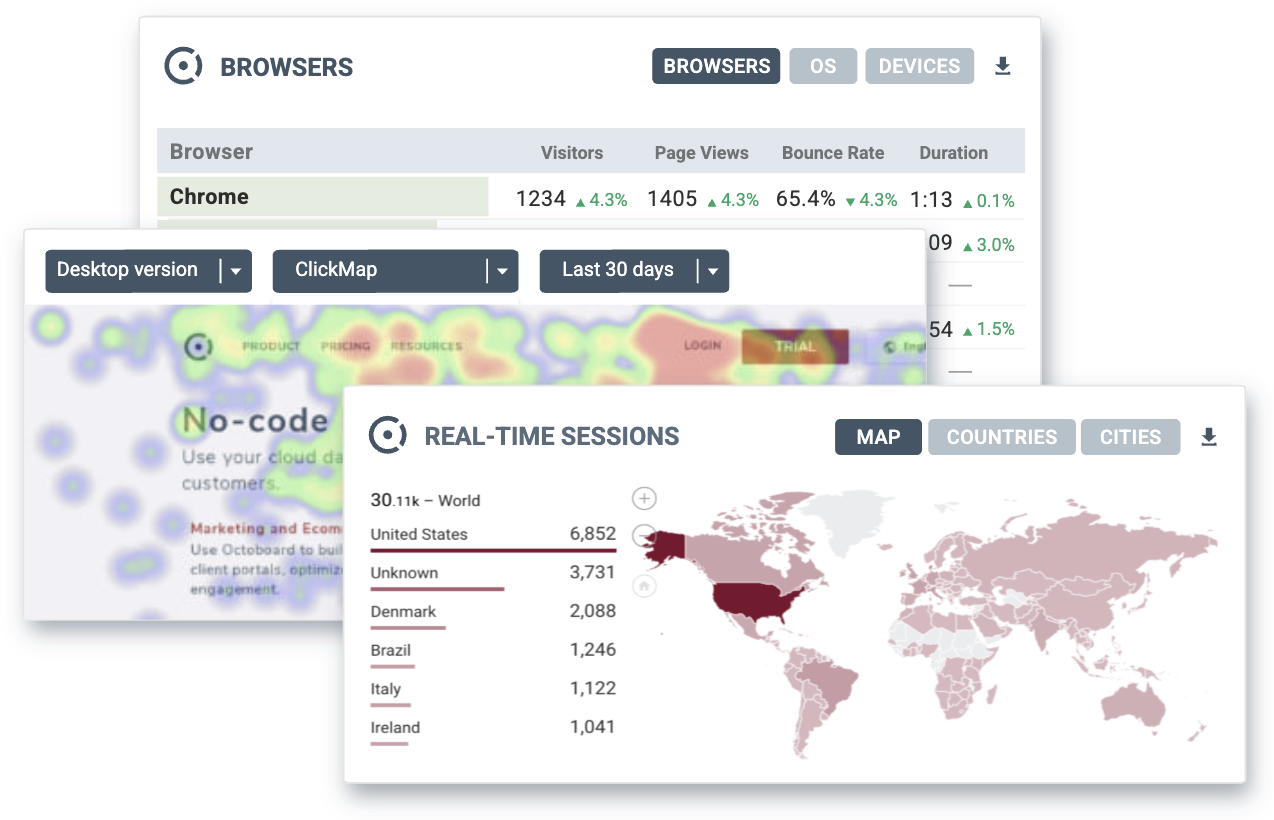
Task: Click the 30.11k World total
Action: (425, 500)
